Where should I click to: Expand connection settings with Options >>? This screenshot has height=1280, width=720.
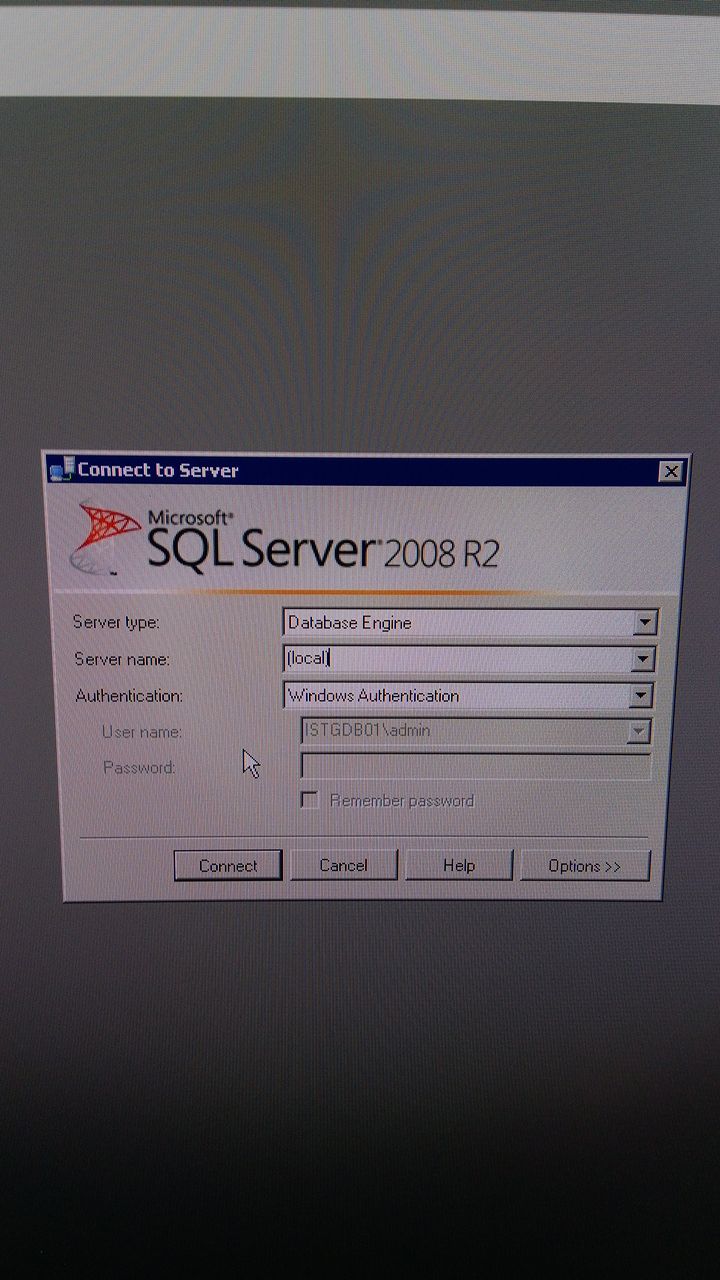[585, 865]
